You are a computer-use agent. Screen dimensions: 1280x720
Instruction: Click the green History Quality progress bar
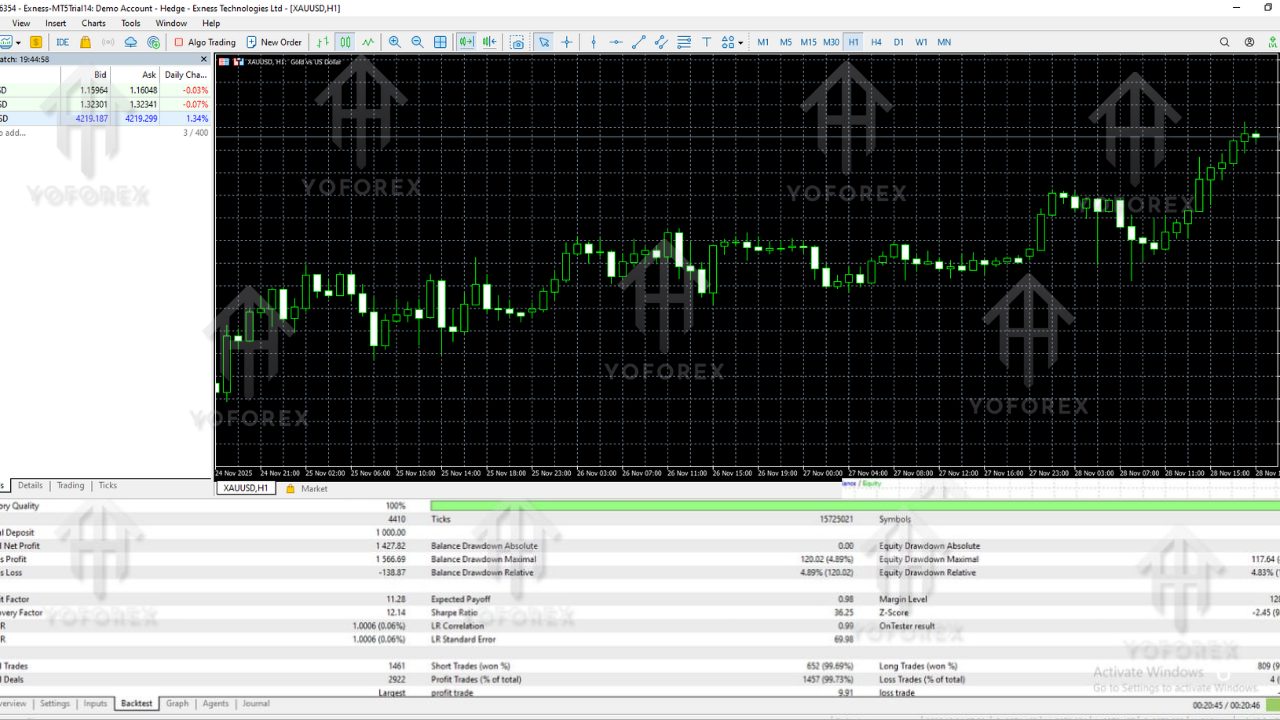coord(850,506)
